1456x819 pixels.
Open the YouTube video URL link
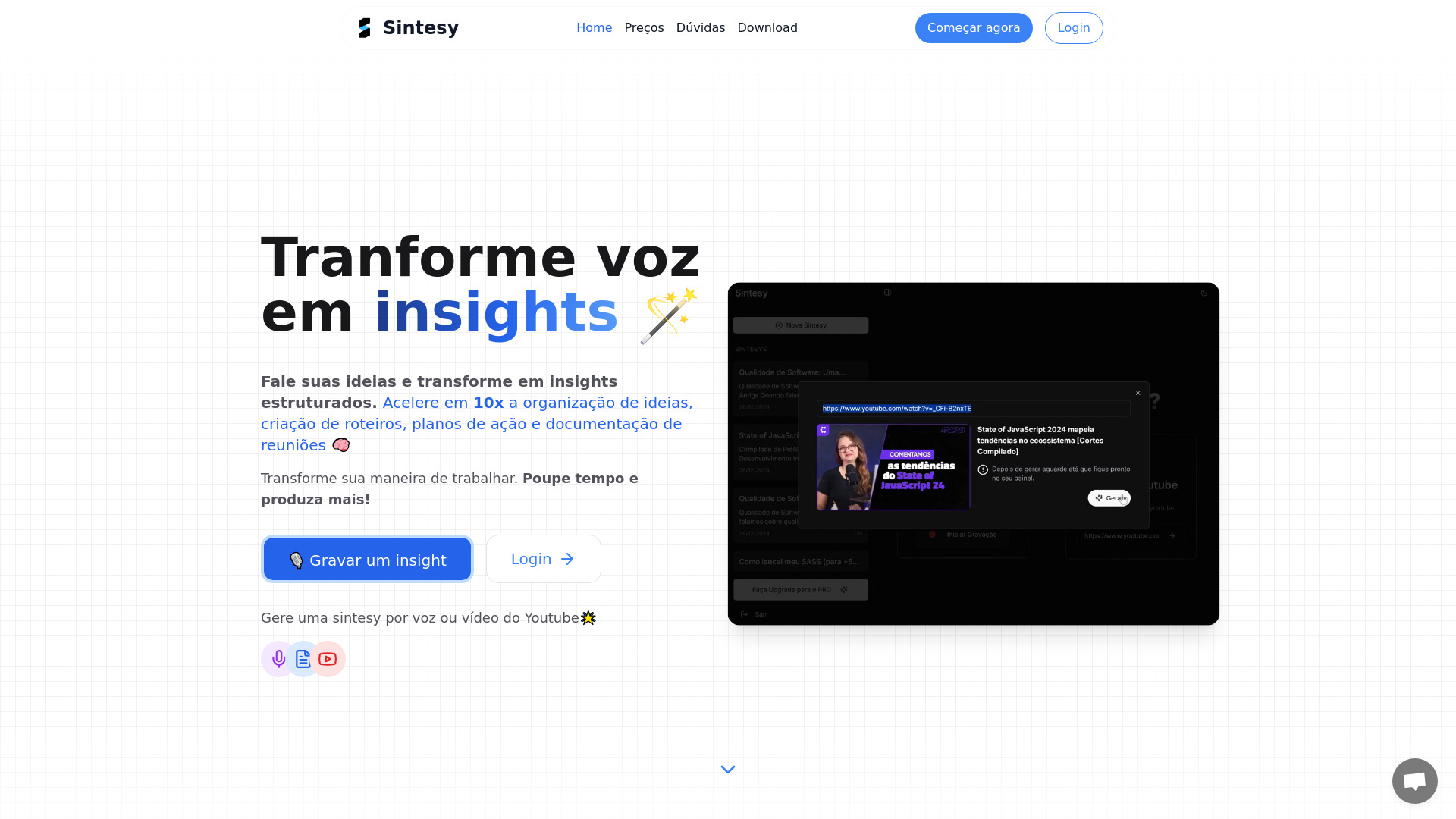coord(898,408)
